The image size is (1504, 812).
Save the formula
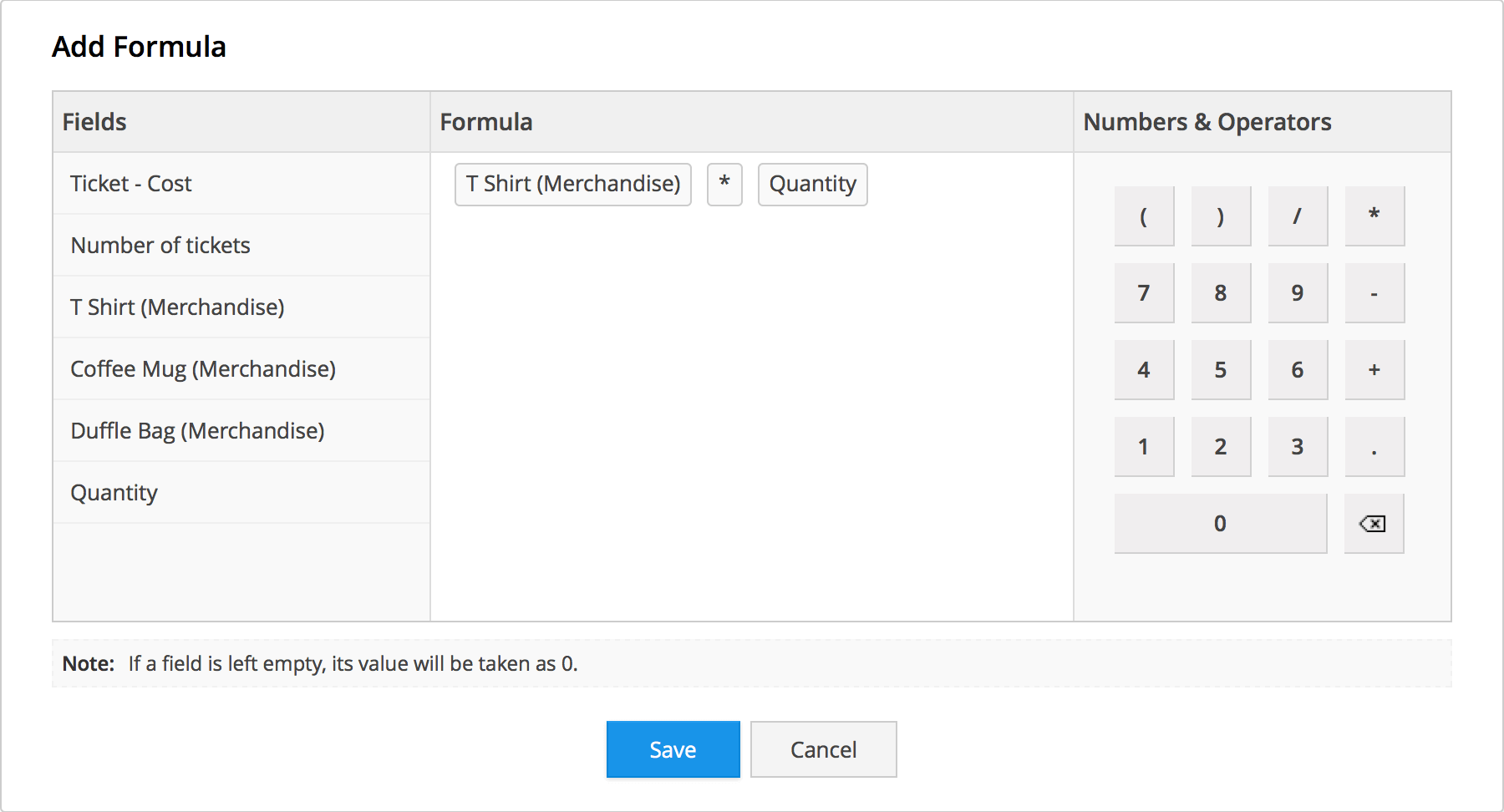tap(673, 749)
